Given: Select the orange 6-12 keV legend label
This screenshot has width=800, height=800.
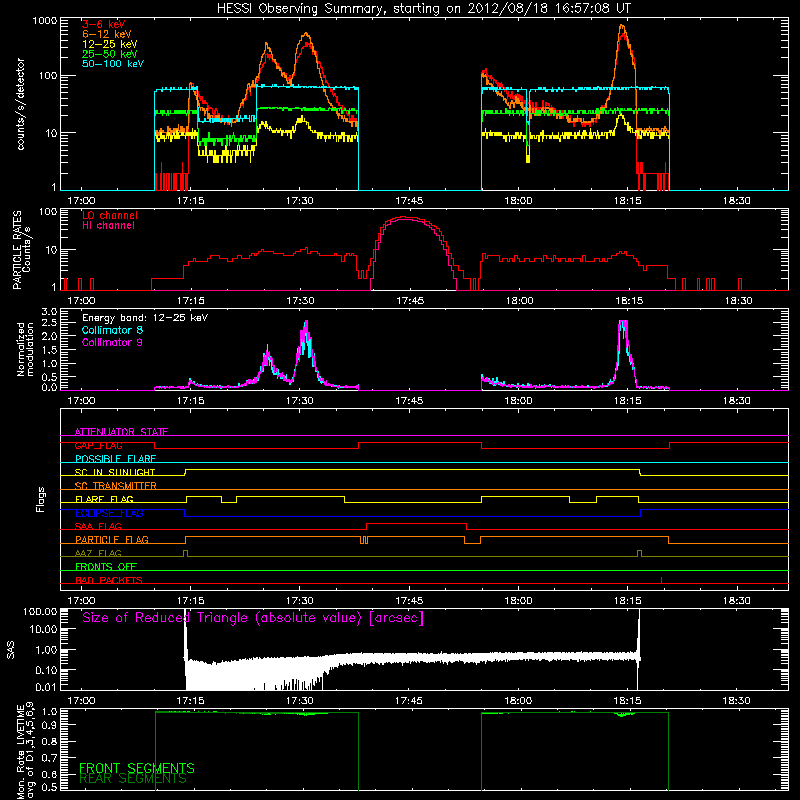Looking at the screenshot, I should (x=107, y=34).
